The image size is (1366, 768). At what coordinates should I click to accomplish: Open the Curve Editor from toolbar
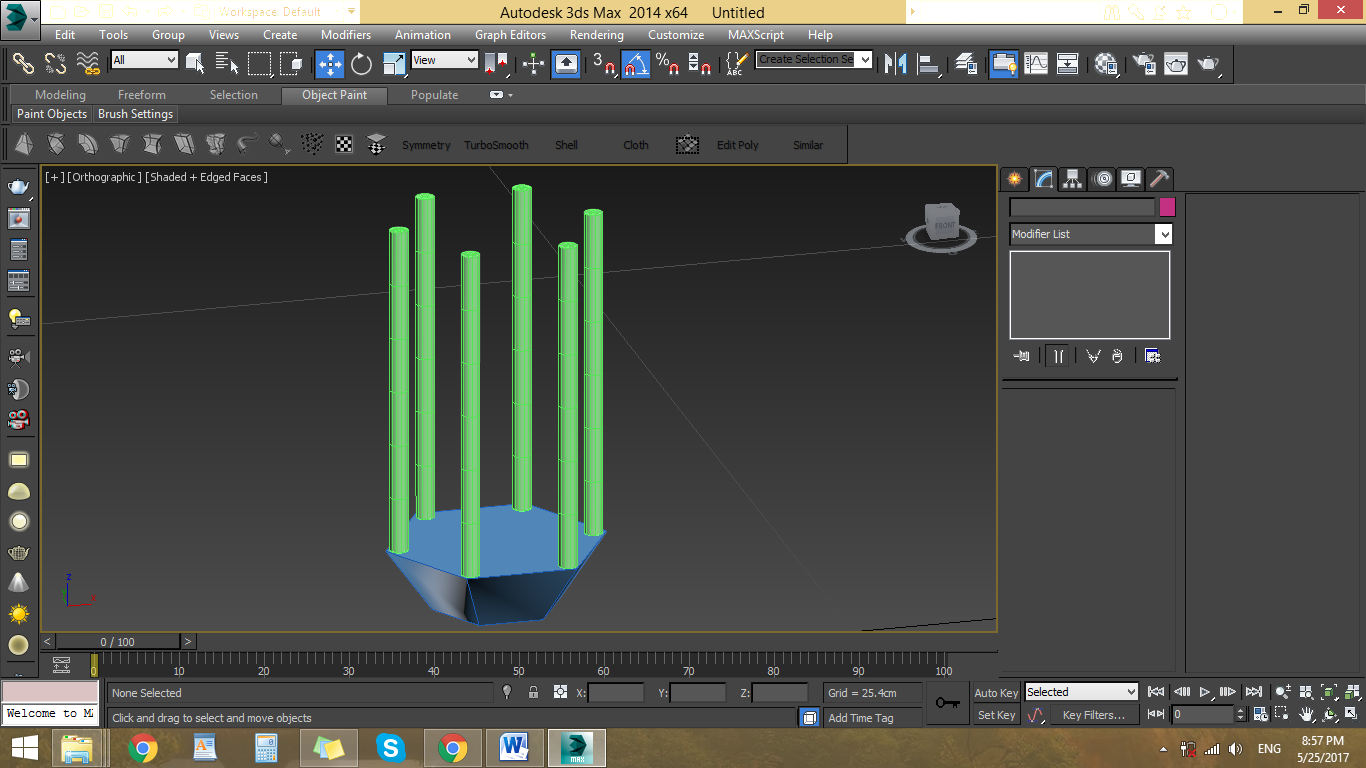1036,64
